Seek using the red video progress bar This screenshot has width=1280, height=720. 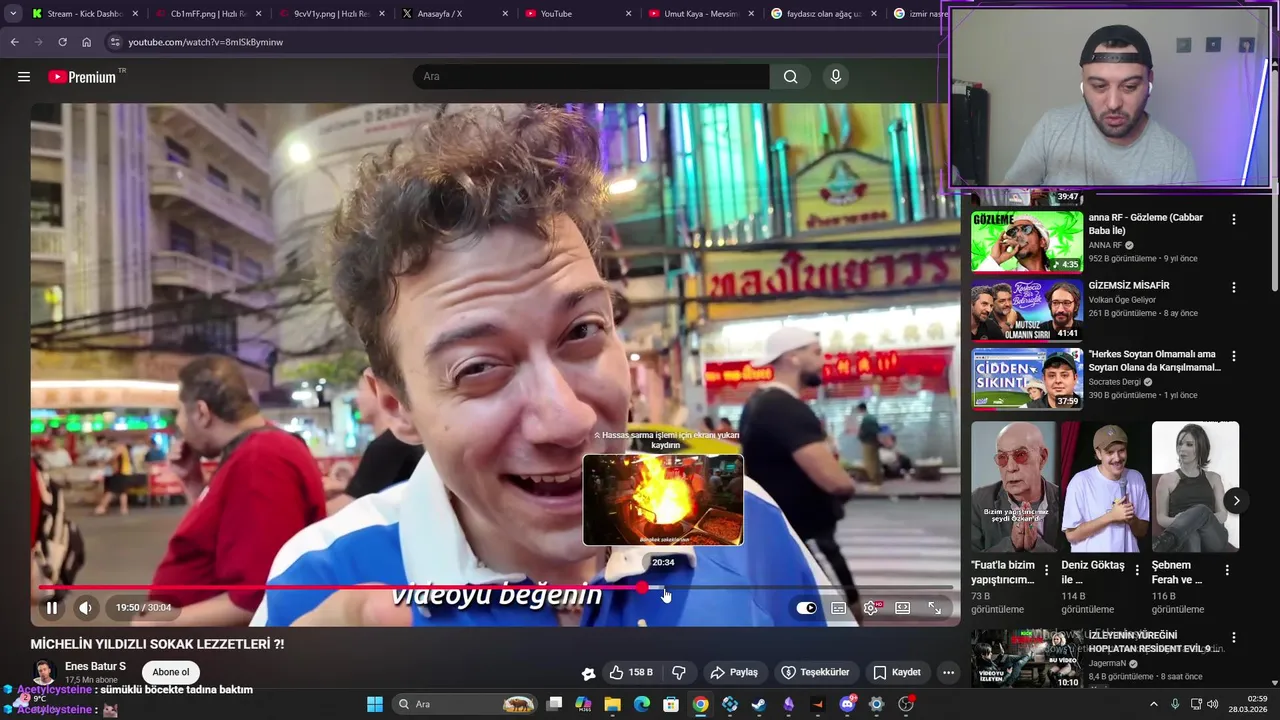click(x=495, y=588)
